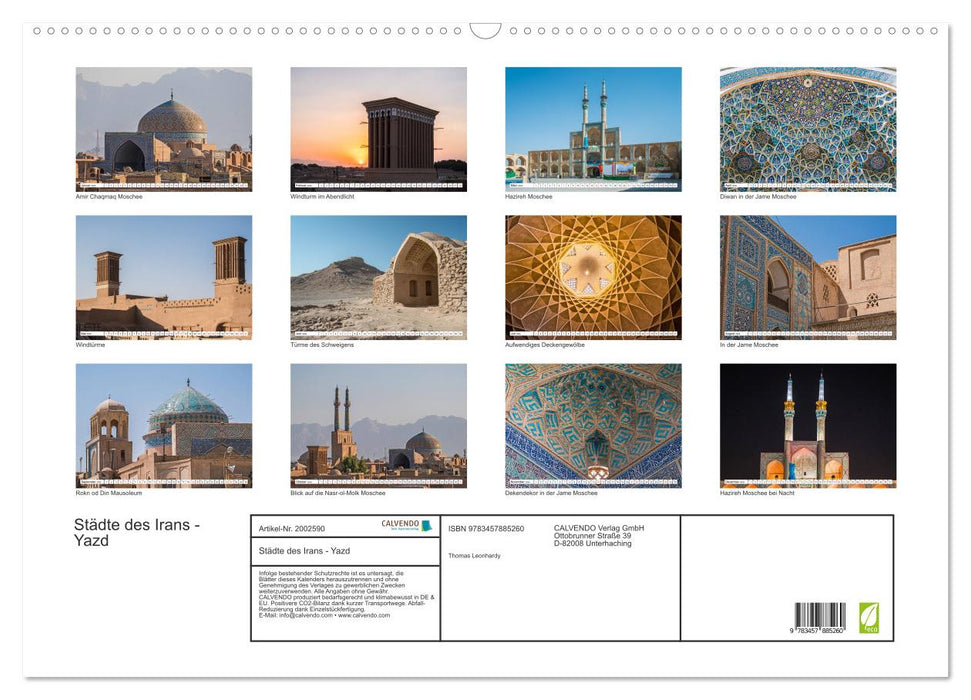Open the Hazireh Moschee bei Nacht photo
This screenshot has width=971, height=700.
click(x=806, y=425)
